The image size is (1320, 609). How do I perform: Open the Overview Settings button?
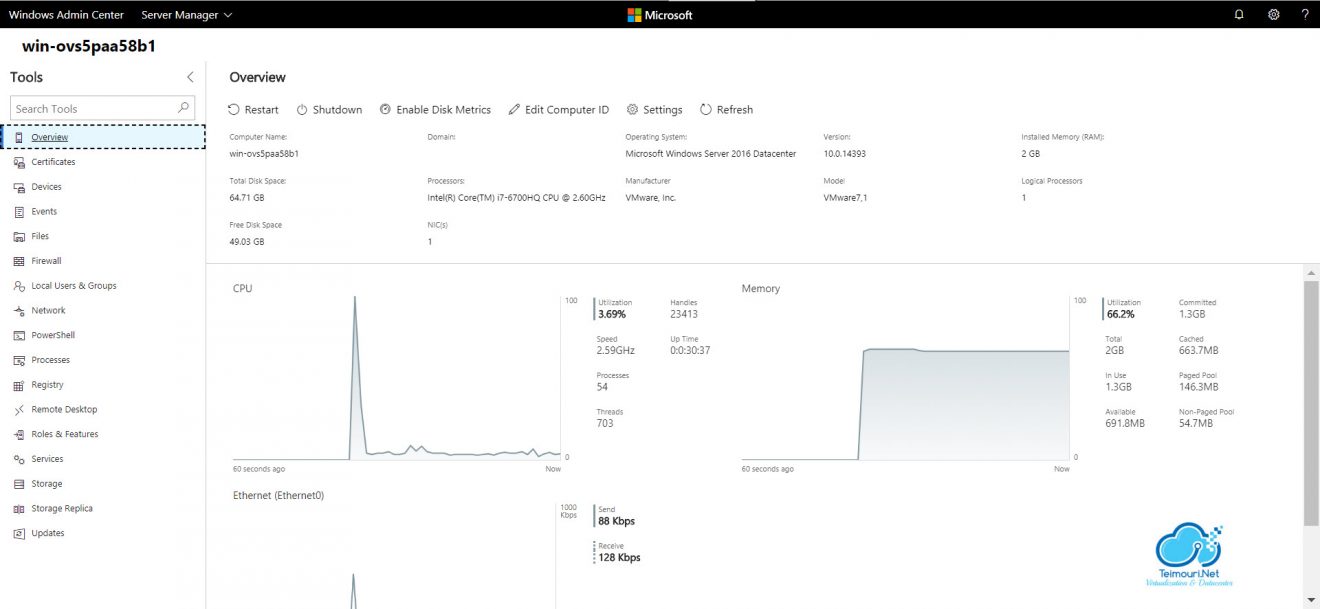point(654,110)
